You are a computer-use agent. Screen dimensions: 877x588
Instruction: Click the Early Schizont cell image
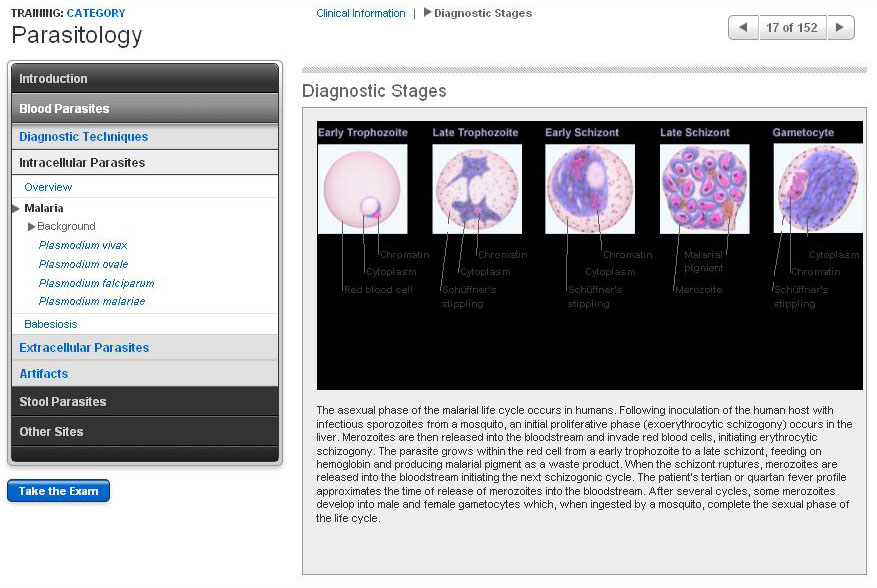(x=589, y=189)
